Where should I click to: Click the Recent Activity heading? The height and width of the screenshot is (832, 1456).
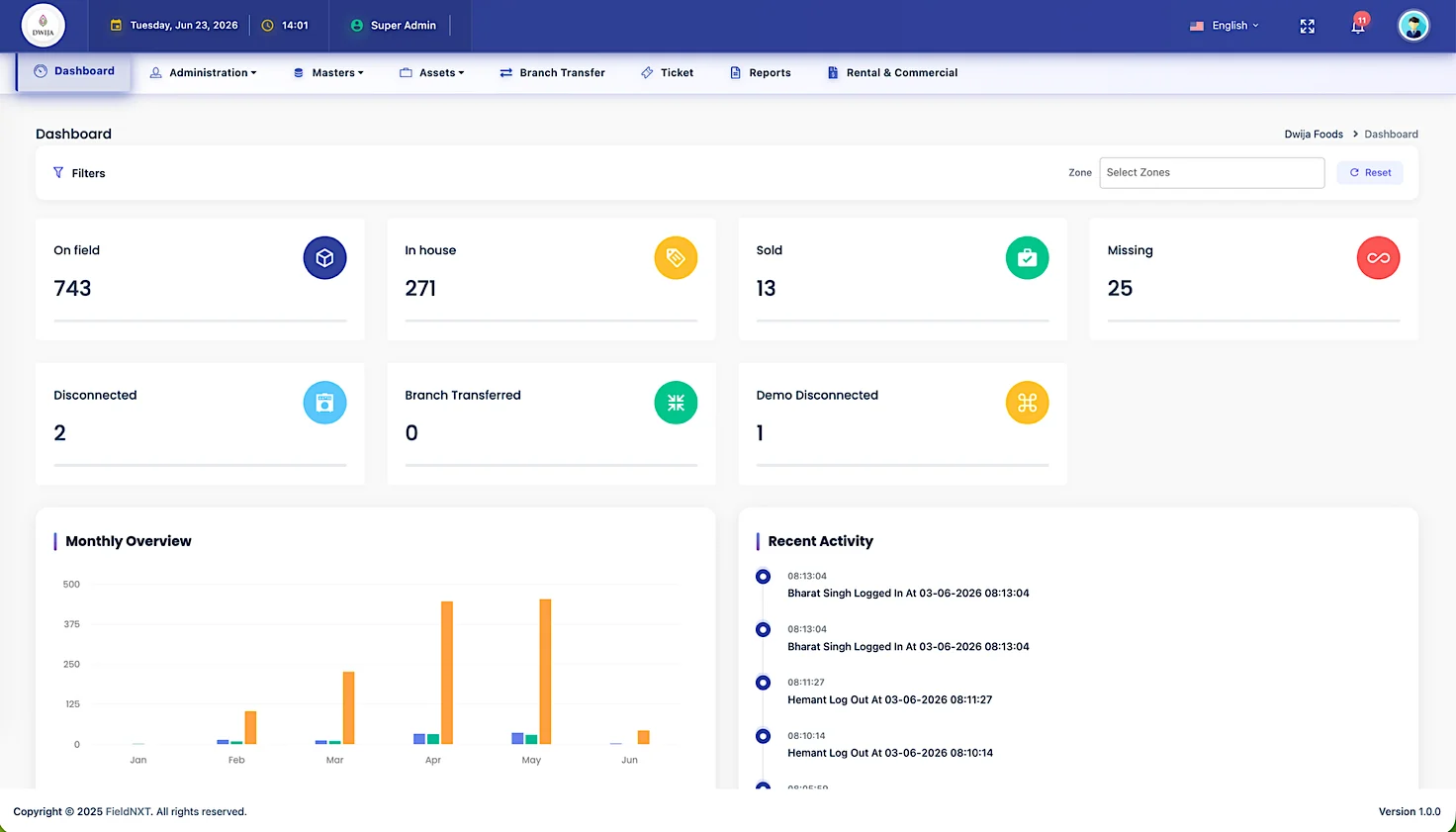tap(821, 541)
